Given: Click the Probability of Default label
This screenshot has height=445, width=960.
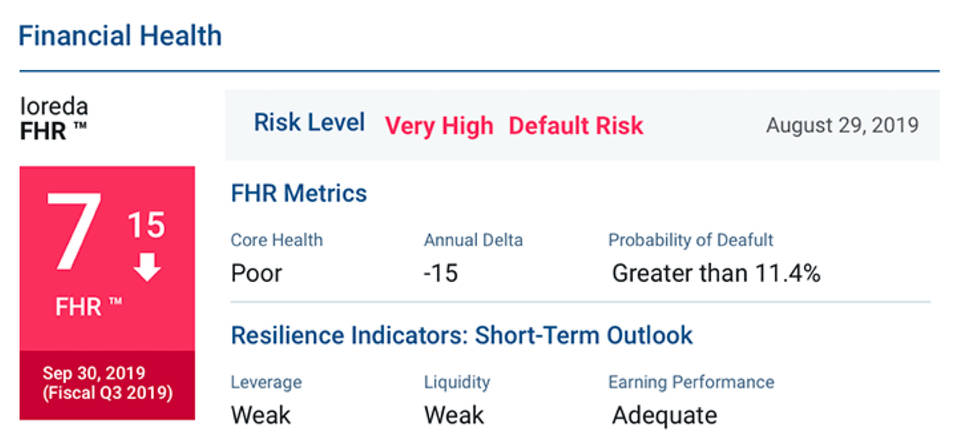Looking at the screenshot, I should click(x=690, y=240).
